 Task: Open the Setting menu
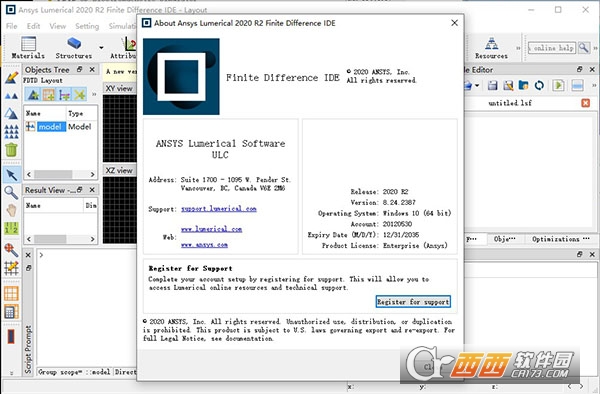pos(87,26)
